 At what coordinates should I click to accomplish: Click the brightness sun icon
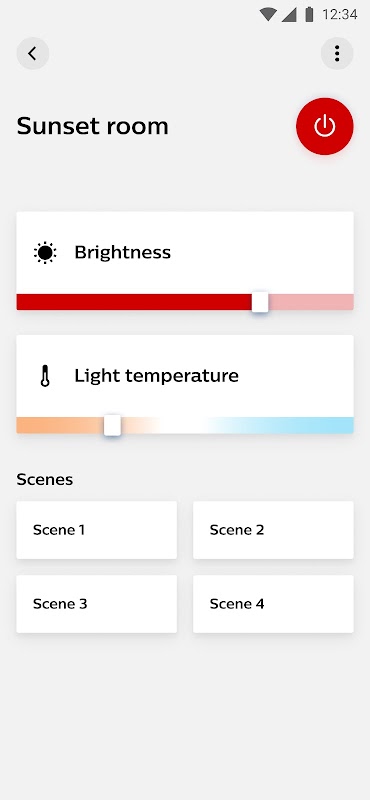45,253
